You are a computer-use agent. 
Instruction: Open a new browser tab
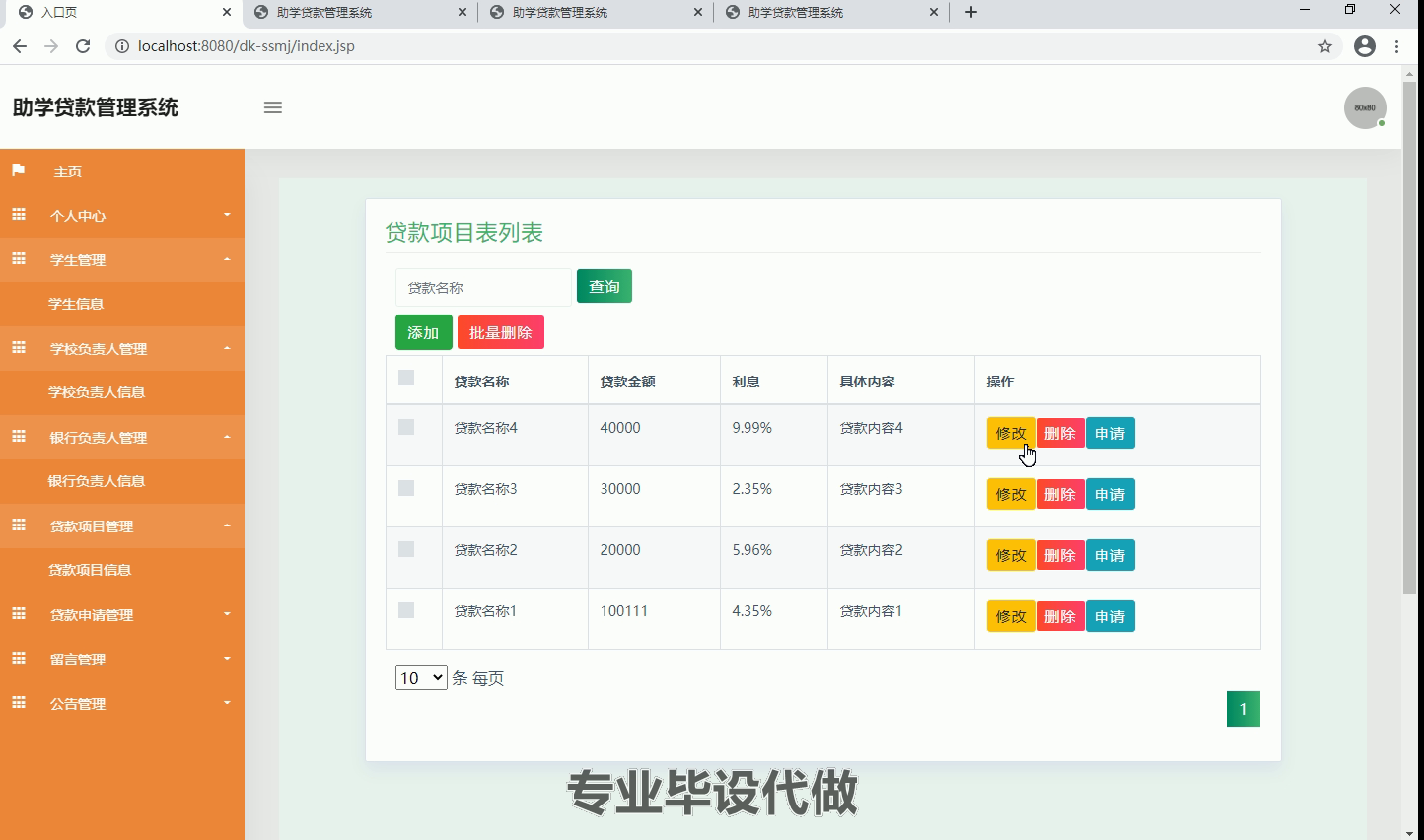pos(971,12)
